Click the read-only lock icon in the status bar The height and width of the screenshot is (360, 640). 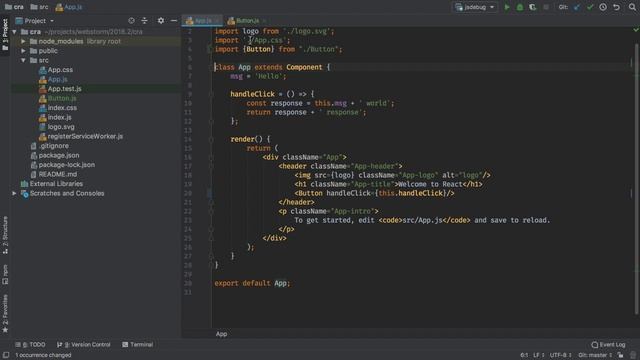coord(620,355)
